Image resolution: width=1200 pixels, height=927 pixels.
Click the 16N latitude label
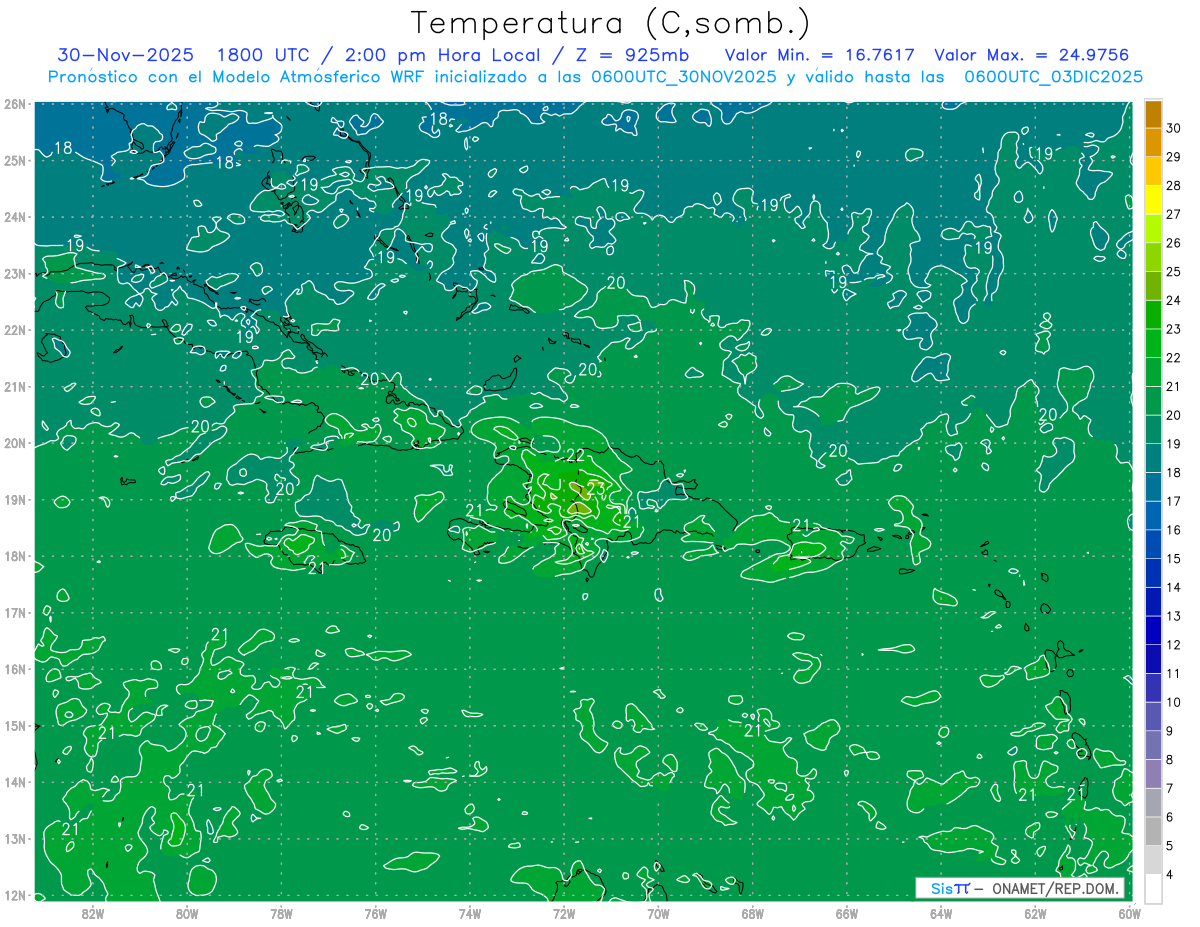coord(15,669)
